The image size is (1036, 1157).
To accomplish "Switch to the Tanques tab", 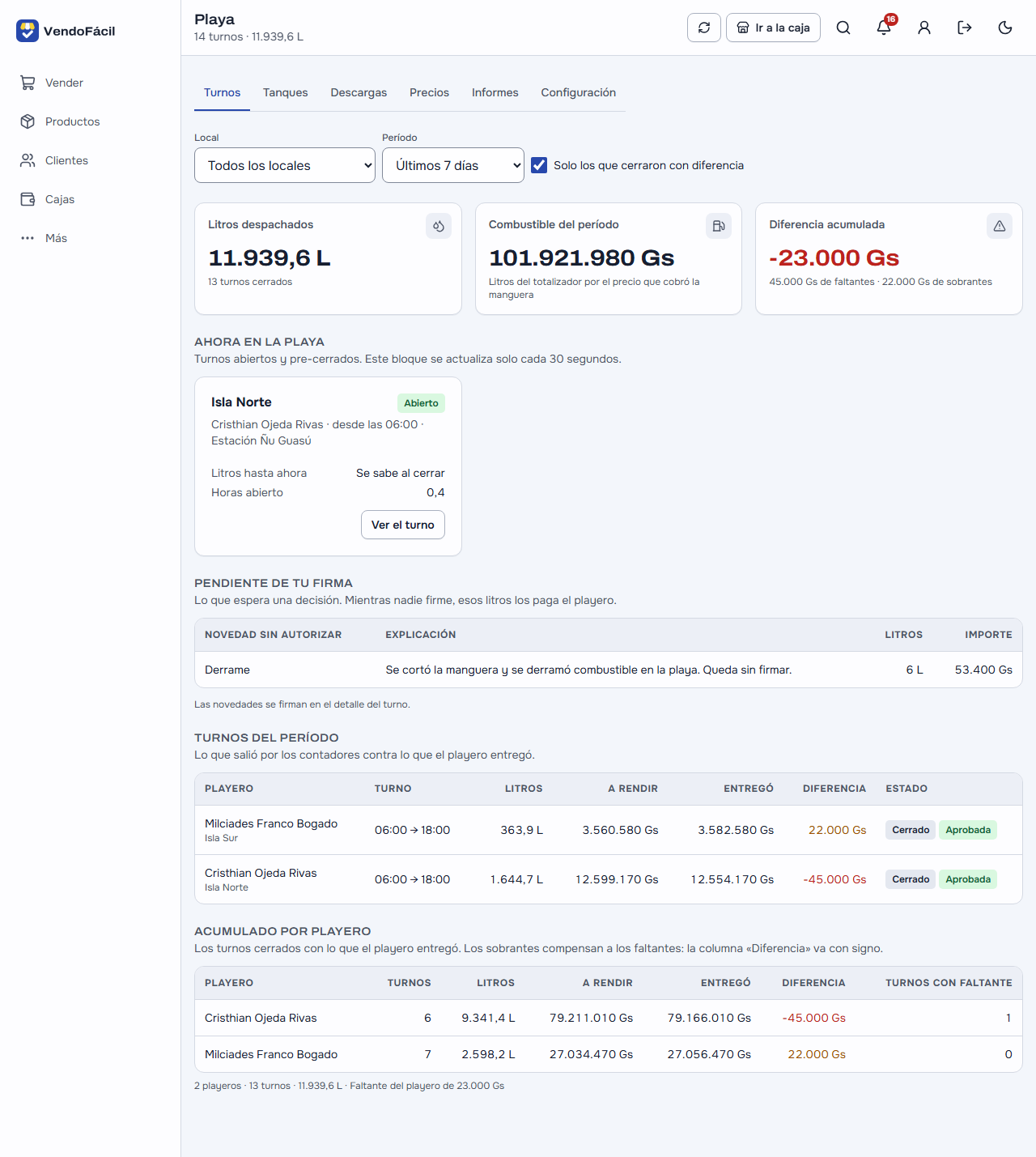I will pos(286,92).
